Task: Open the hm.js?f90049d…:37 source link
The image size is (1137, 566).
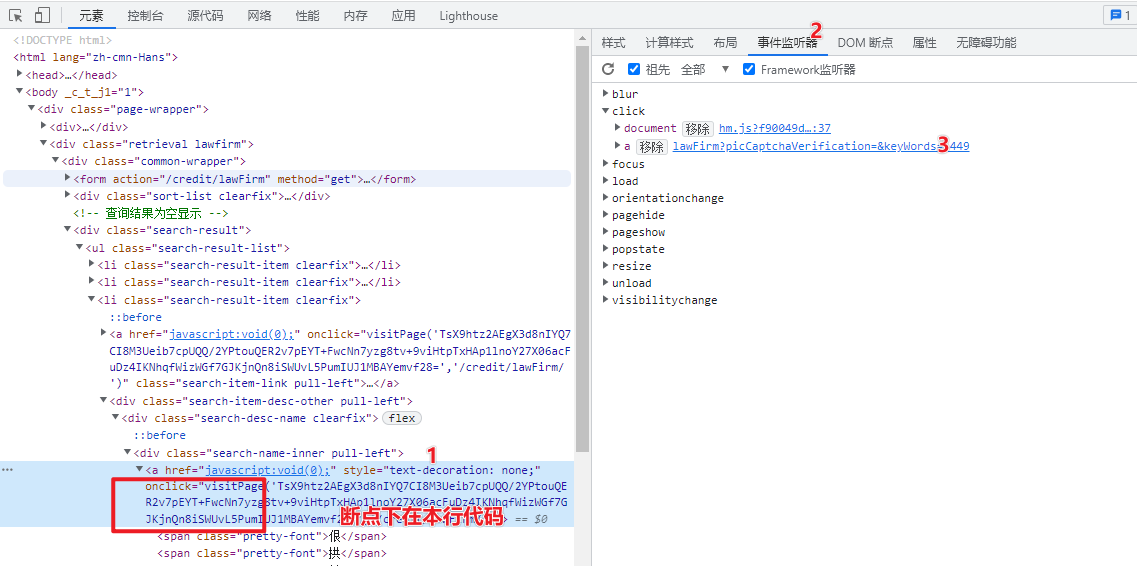Action: pos(774,129)
